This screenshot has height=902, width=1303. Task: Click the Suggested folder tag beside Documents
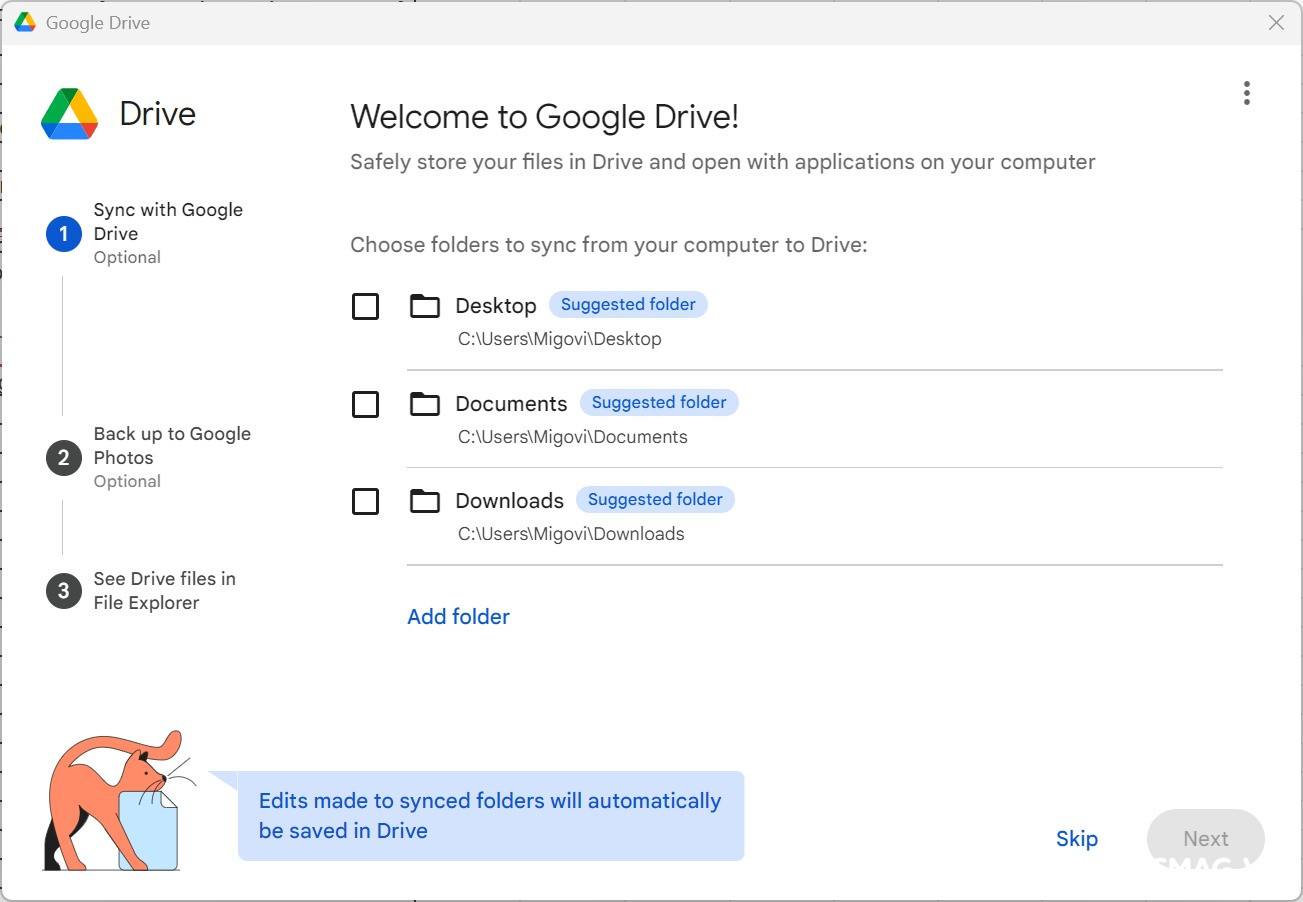pos(659,402)
